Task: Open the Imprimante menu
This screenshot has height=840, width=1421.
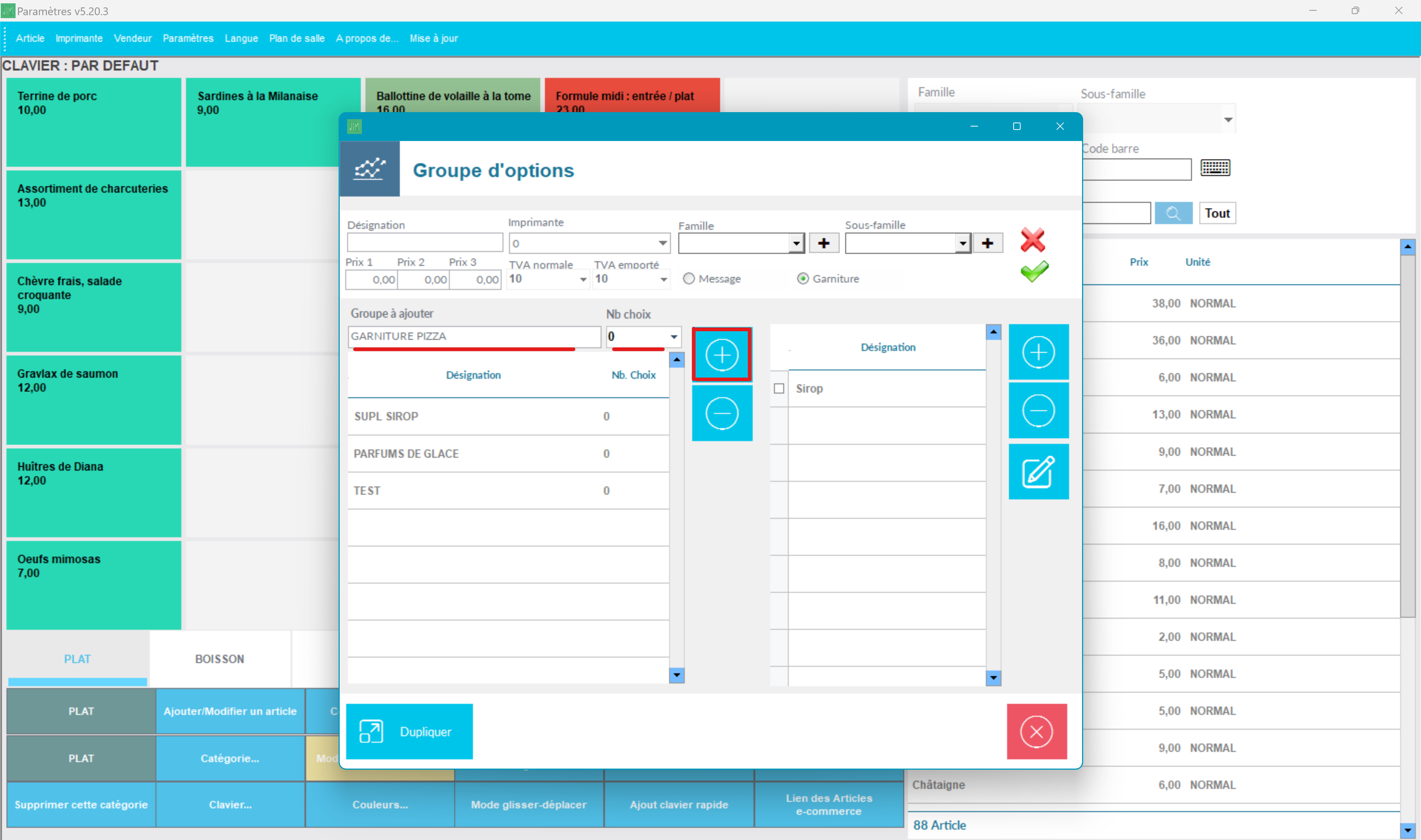Action: (x=79, y=38)
